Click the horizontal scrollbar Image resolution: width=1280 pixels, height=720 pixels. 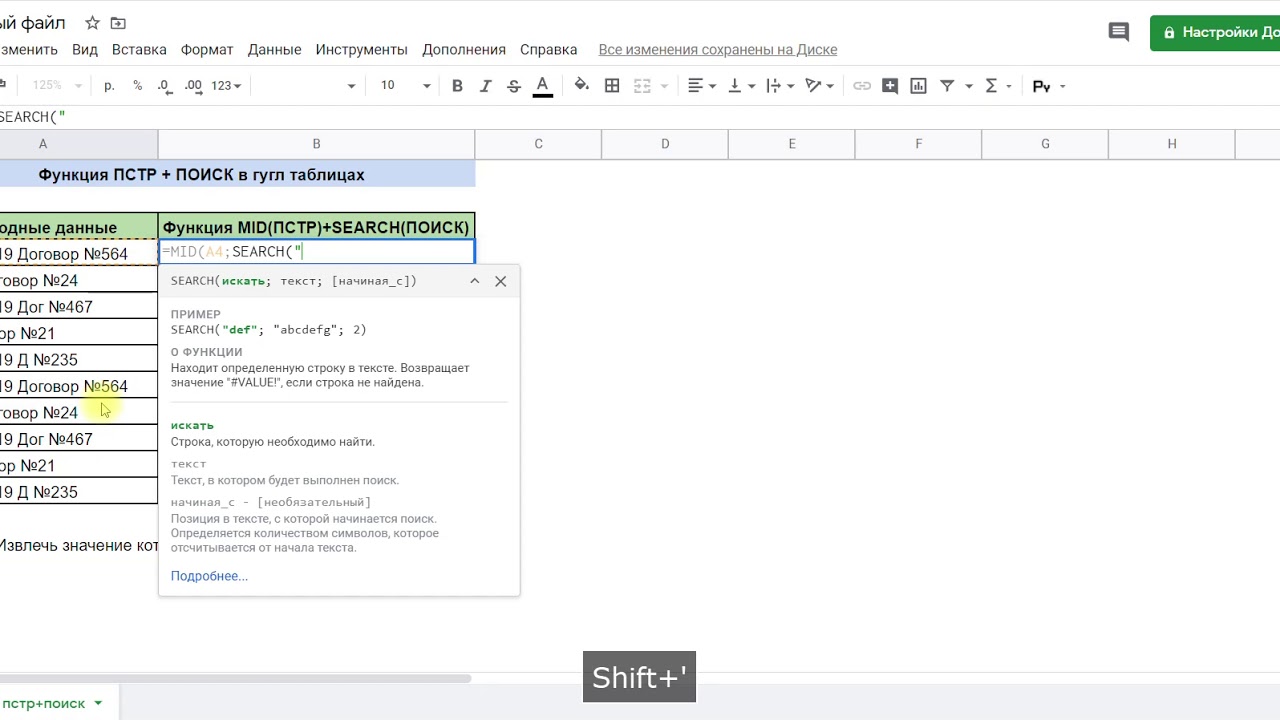pyautogui.click(x=235, y=678)
